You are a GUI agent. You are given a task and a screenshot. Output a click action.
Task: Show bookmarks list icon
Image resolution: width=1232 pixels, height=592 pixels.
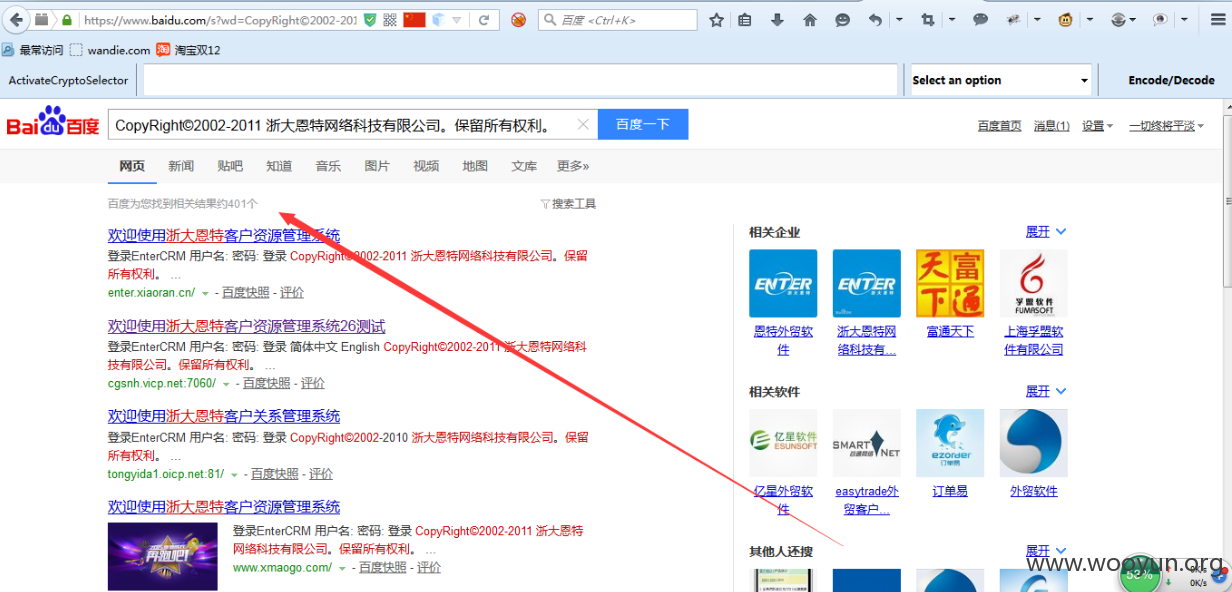click(x=745, y=20)
